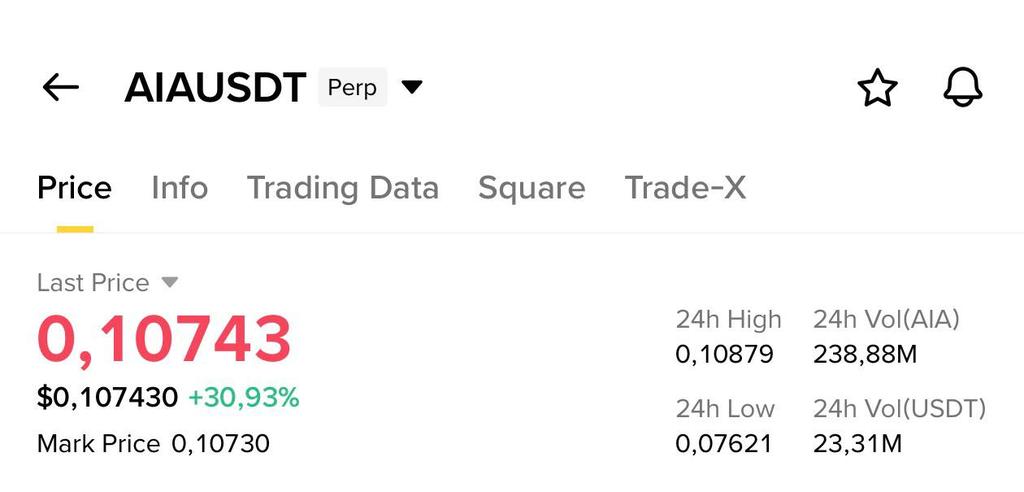Viewport: 1024px width, 492px height.
Task: Tap the 24h Vol(USDT) 23,31M figure
Action: [x=857, y=443]
